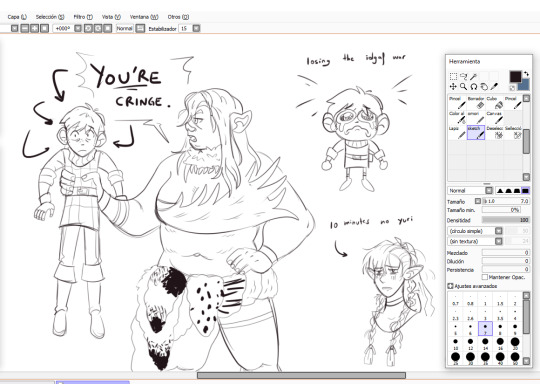Choose the Color al brush tool

pyautogui.click(x=457, y=118)
